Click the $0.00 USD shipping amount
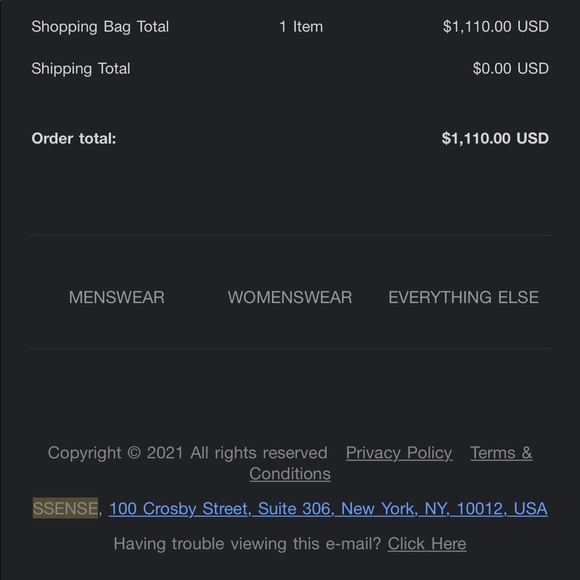The height and width of the screenshot is (580, 580). click(x=510, y=68)
